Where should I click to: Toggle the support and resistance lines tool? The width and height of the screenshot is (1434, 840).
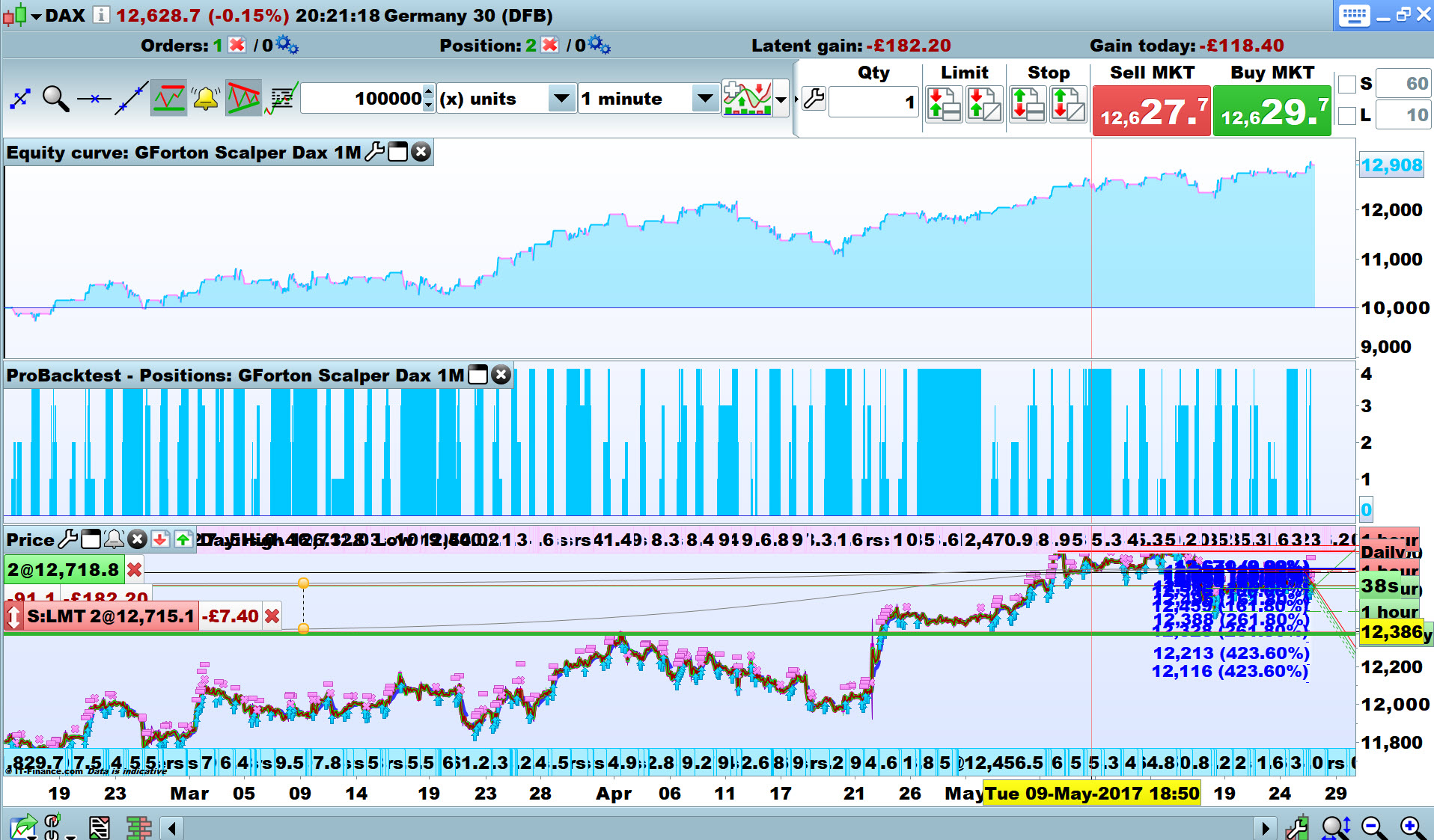pyautogui.click(x=168, y=98)
